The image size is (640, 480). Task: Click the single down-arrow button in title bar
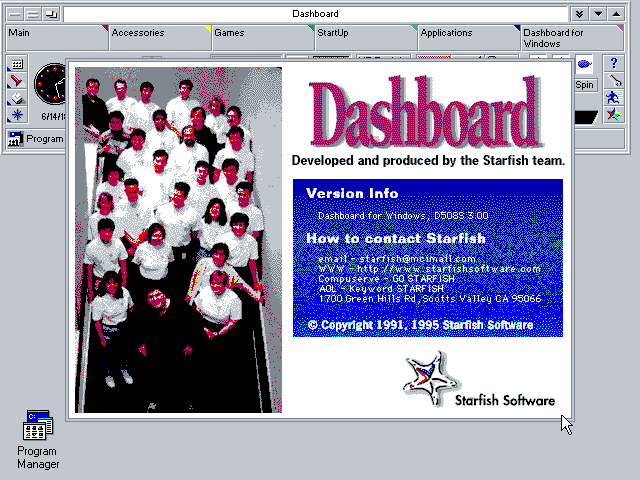pos(598,14)
